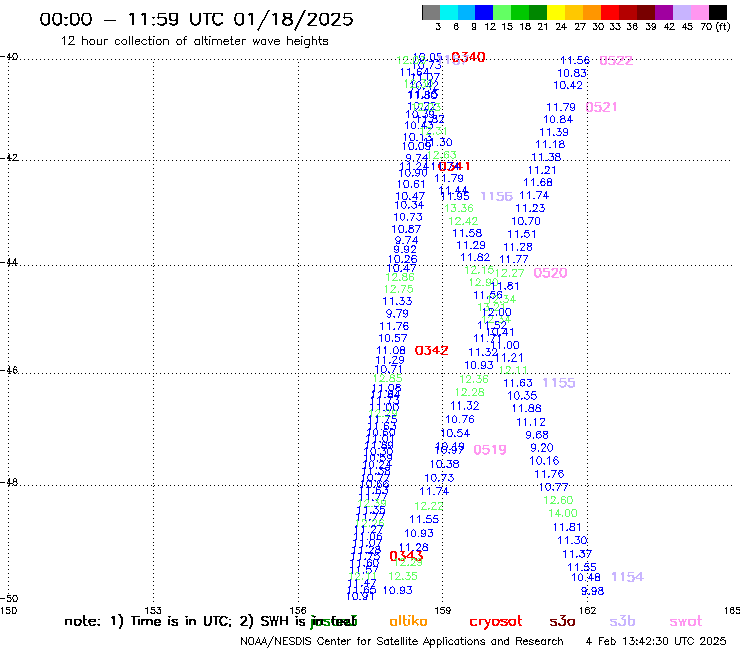
Task: Click the wave height value 12.35
Action: pyautogui.click(x=403, y=576)
